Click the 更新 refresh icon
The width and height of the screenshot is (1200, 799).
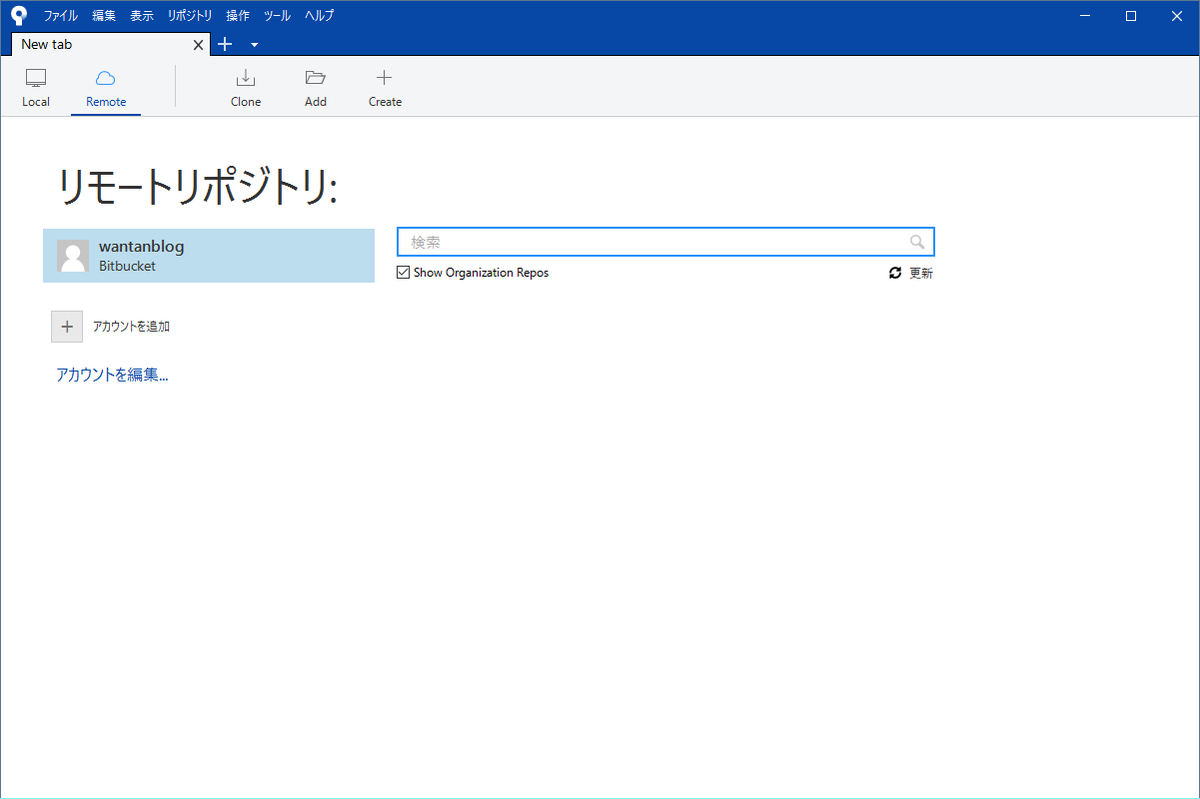coord(895,272)
